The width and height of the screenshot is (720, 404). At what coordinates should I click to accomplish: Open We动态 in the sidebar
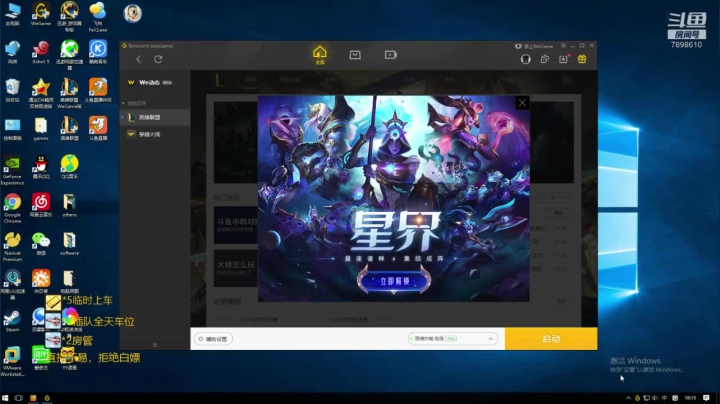pos(150,83)
